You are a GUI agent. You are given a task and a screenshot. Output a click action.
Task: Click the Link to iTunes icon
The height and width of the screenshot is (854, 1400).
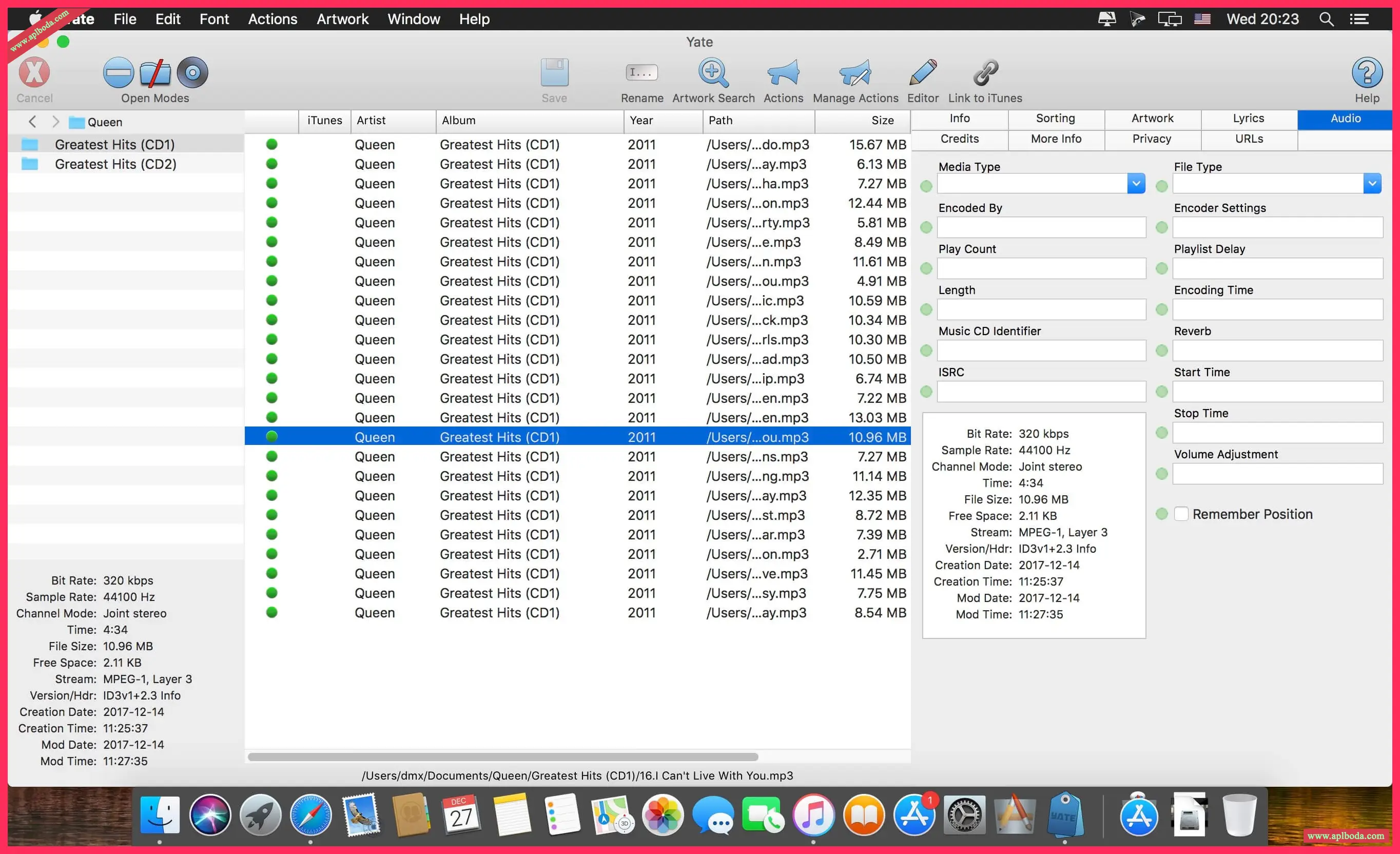(985, 73)
